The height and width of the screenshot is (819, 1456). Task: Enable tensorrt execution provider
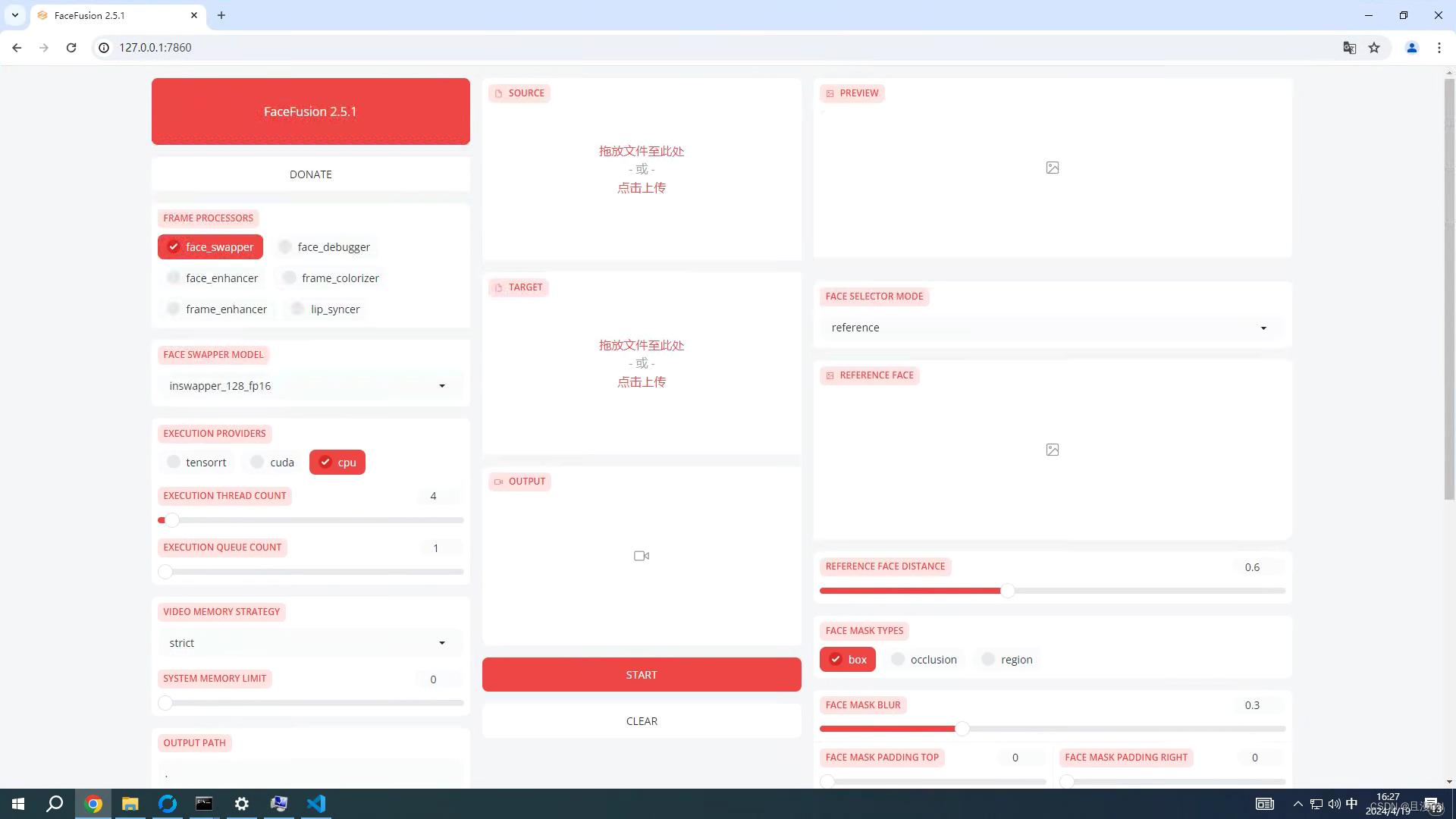(196, 463)
